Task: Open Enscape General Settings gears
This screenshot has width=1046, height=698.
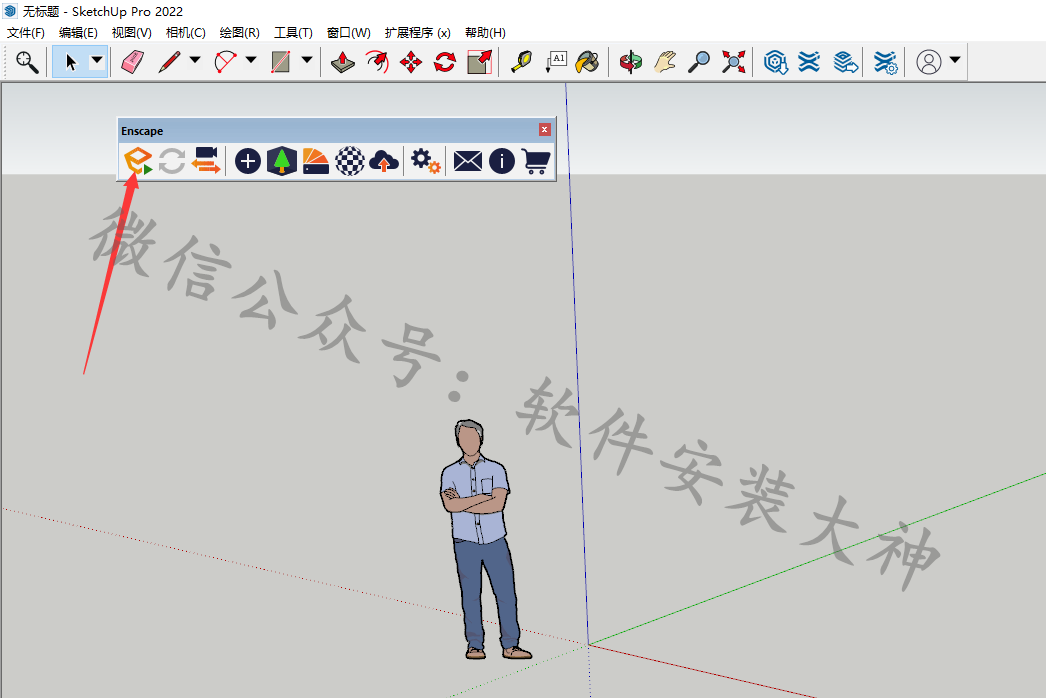Action: click(426, 161)
